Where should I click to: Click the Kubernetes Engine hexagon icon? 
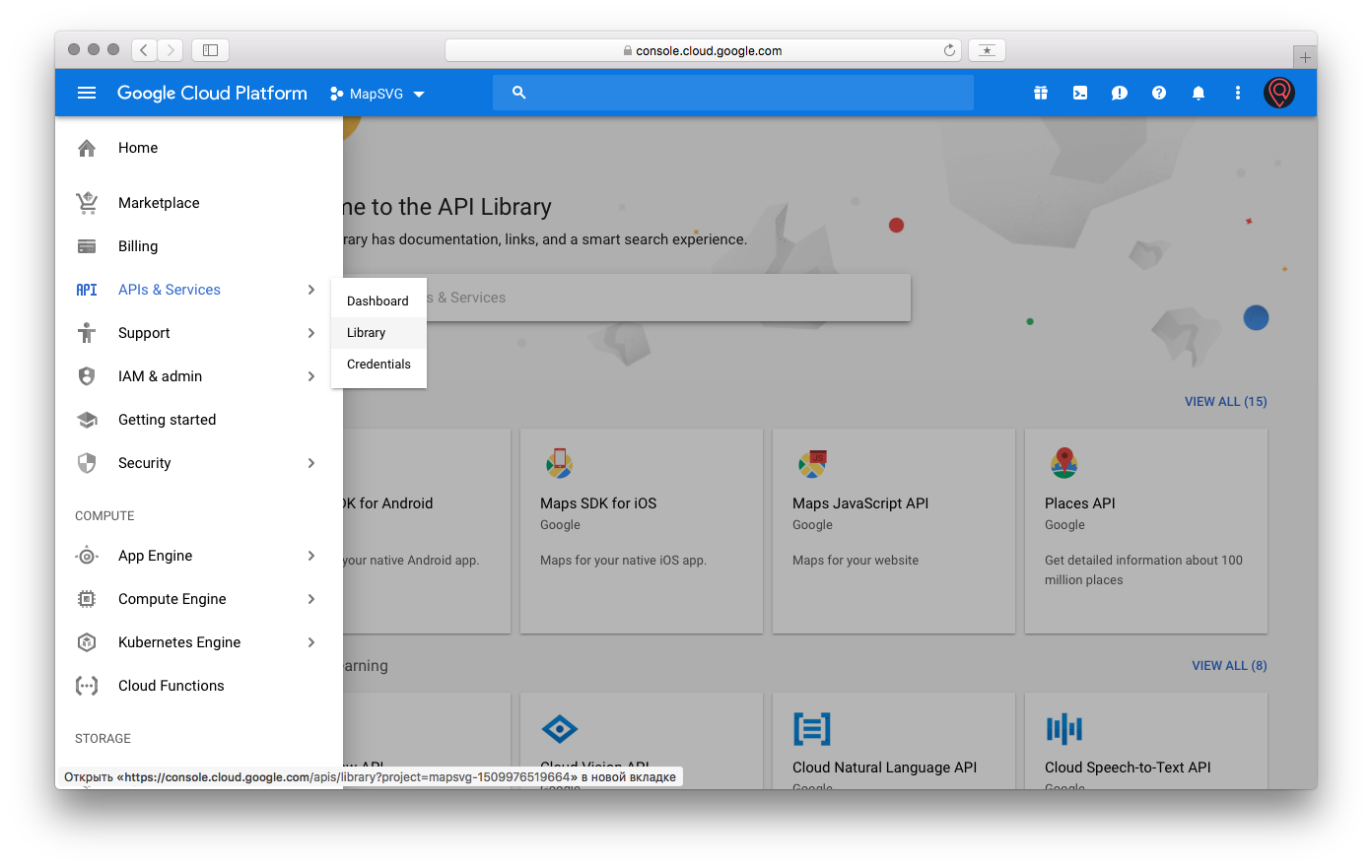click(87, 642)
